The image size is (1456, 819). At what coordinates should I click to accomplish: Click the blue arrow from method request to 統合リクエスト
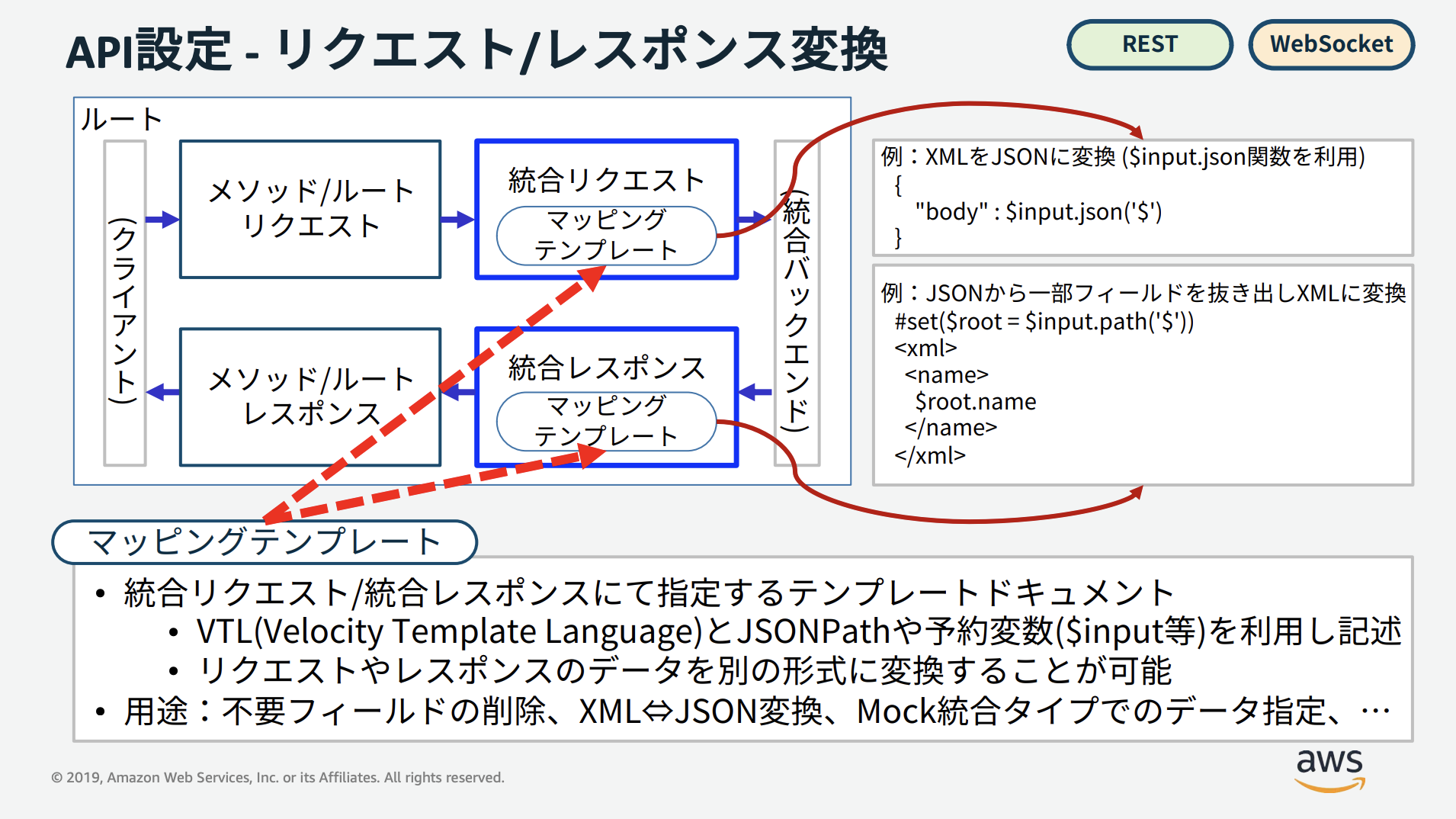[457, 220]
